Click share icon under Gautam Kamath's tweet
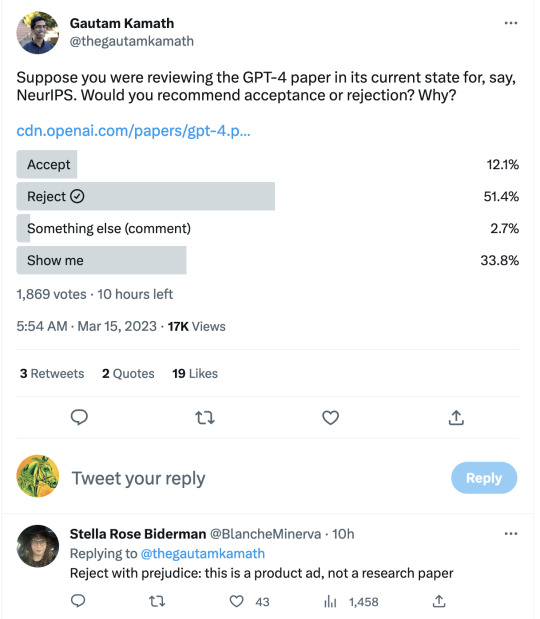 pyautogui.click(x=456, y=417)
